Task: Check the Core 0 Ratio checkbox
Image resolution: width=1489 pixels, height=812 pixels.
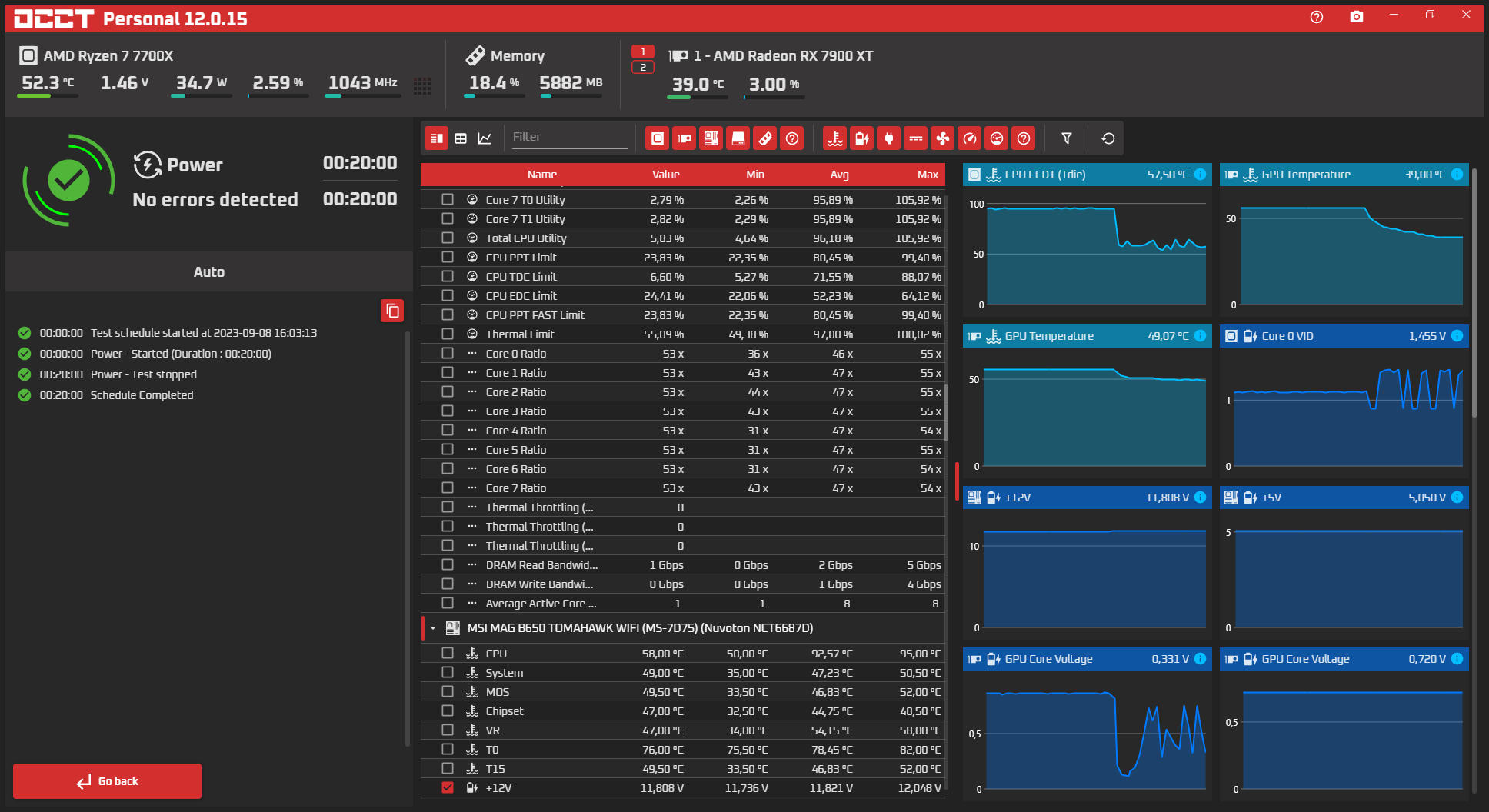Action: pyautogui.click(x=448, y=354)
